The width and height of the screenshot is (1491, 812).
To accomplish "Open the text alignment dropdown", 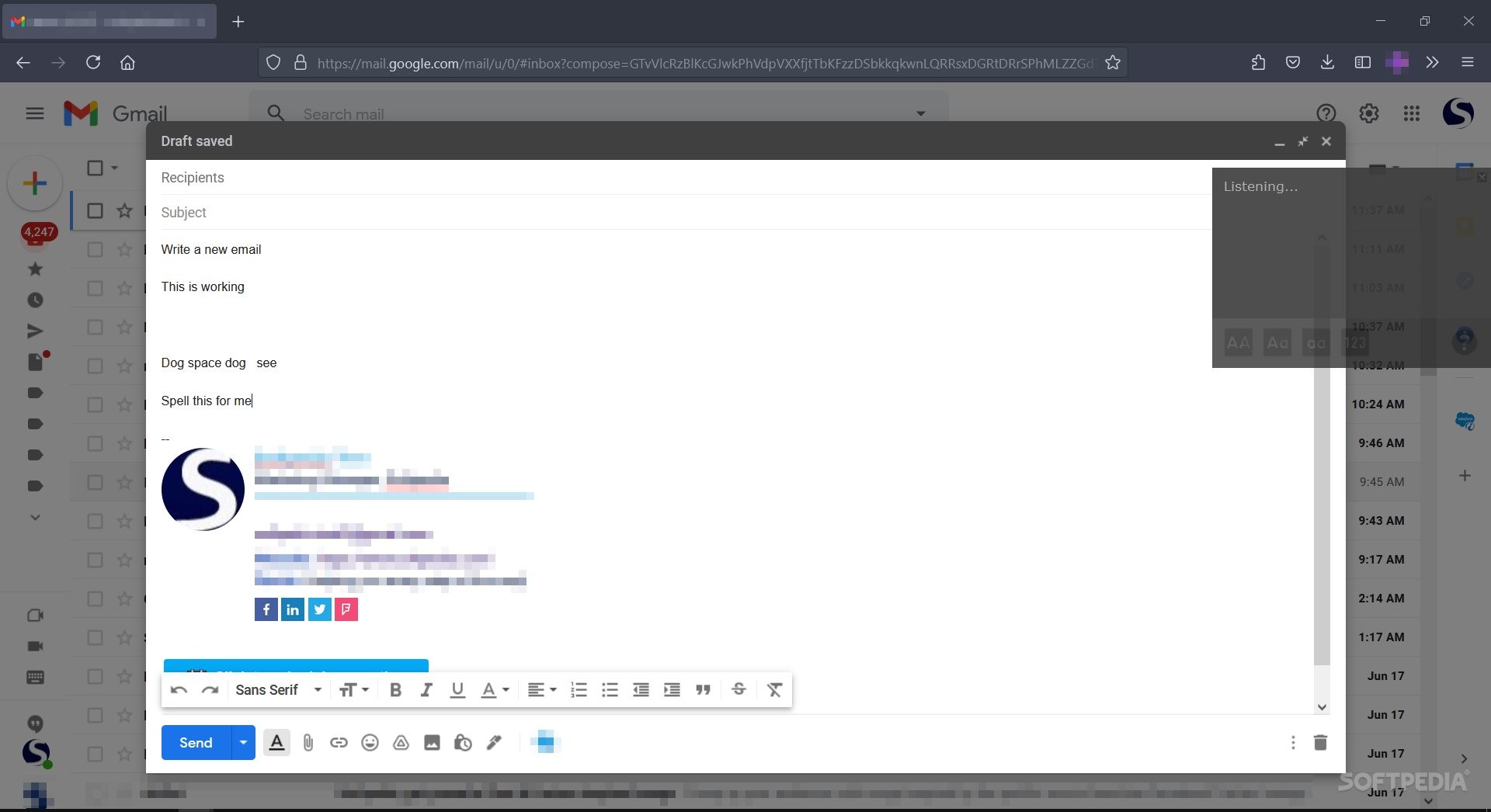I will click(542, 690).
